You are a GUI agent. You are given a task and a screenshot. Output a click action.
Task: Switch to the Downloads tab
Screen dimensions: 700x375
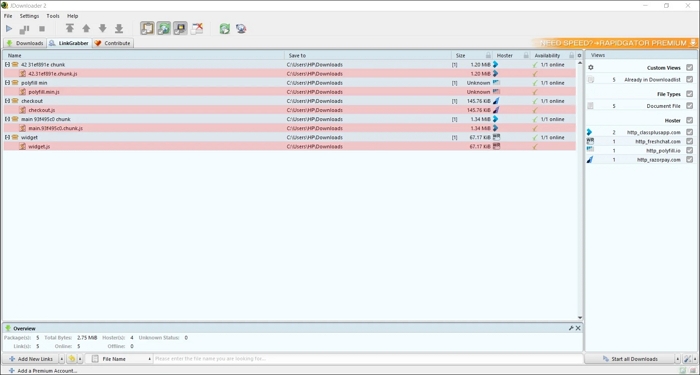coord(25,43)
